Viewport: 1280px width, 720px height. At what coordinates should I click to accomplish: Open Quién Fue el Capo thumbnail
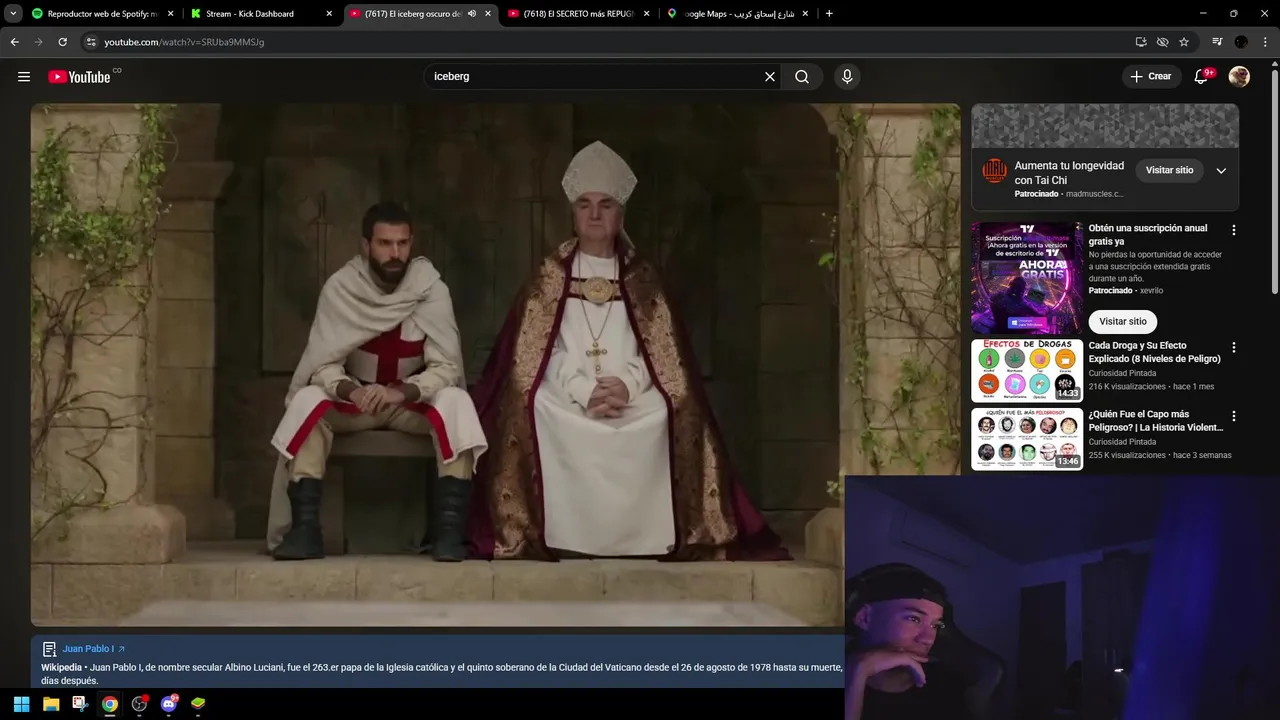coord(1027,439)
